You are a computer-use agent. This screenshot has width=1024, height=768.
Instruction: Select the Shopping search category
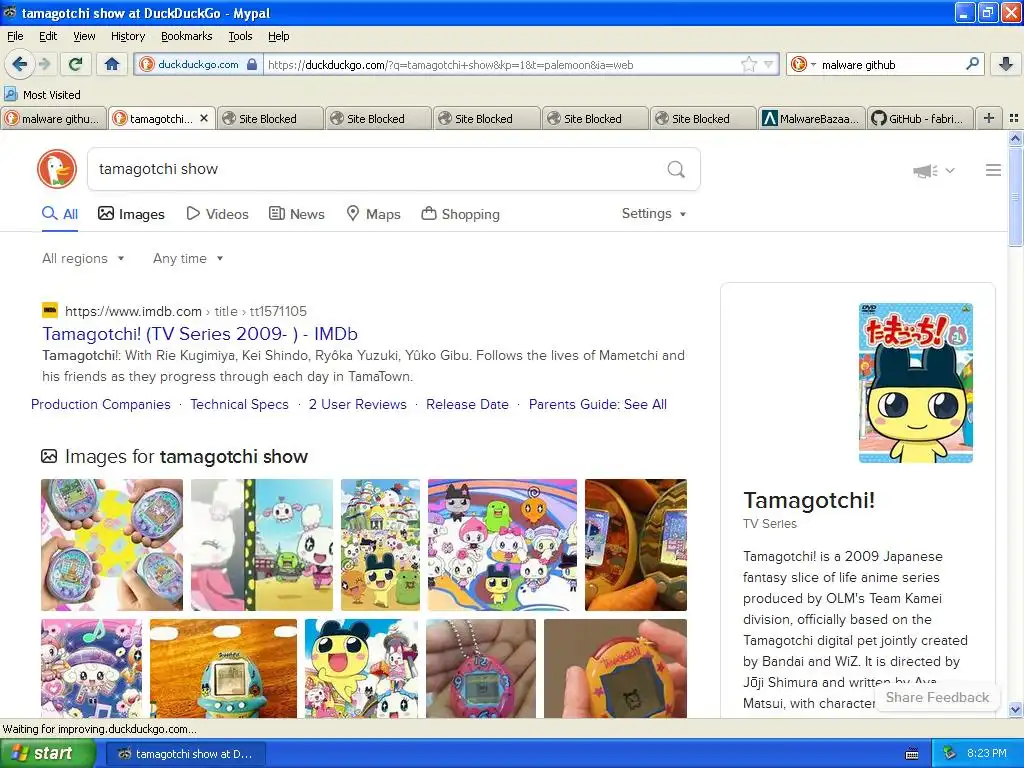(460, 214)
